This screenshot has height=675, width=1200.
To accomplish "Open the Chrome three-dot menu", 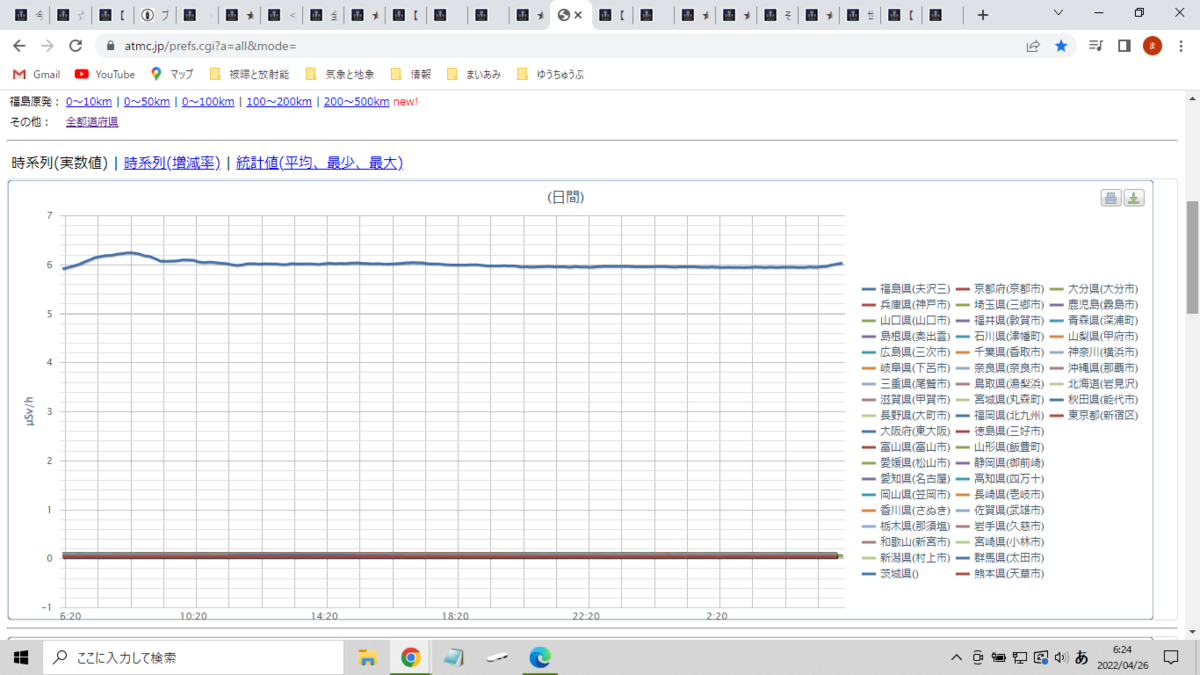I will (1181, 46).
